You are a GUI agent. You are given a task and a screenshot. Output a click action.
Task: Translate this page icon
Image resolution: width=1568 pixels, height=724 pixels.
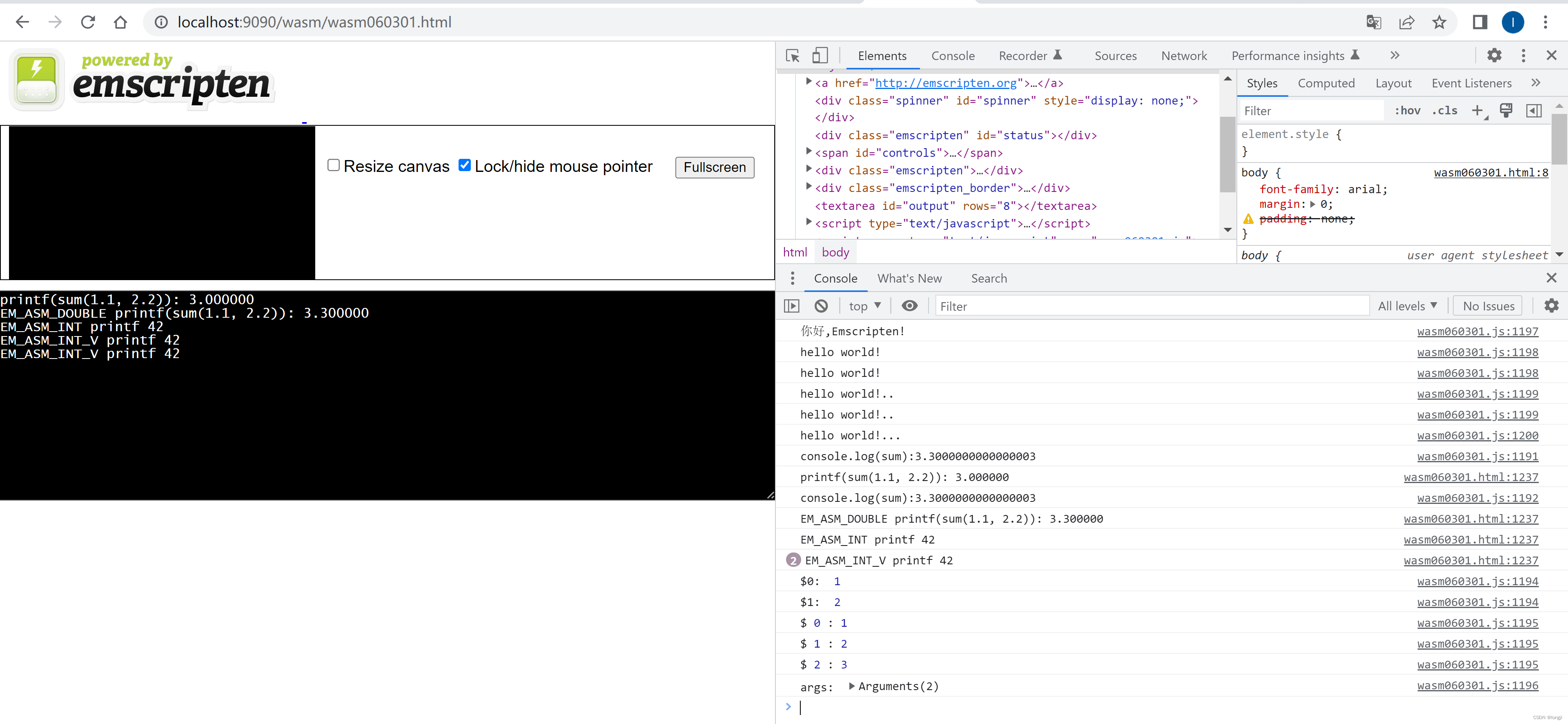tap(1374, 22)
